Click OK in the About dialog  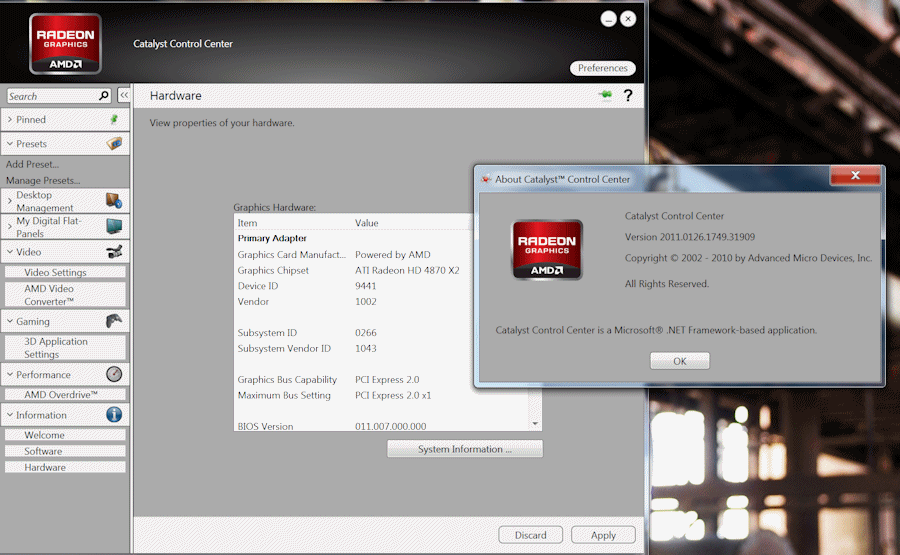[680, 360]
